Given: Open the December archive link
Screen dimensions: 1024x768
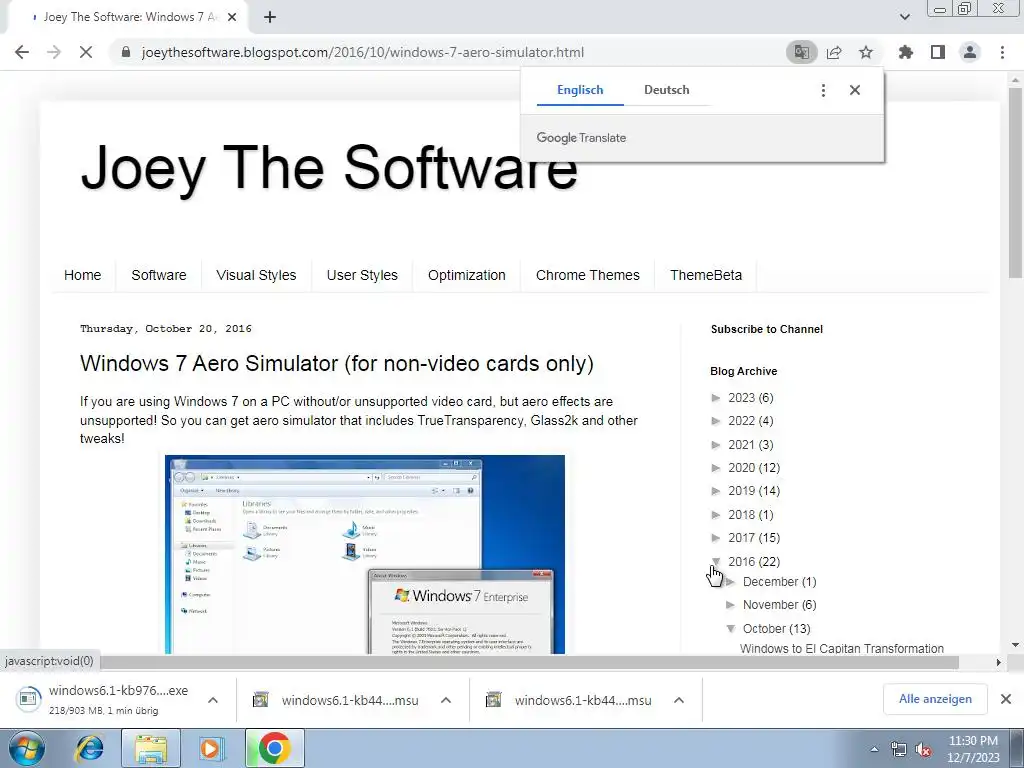Looking at the screenshot, I should pos(771,581).
